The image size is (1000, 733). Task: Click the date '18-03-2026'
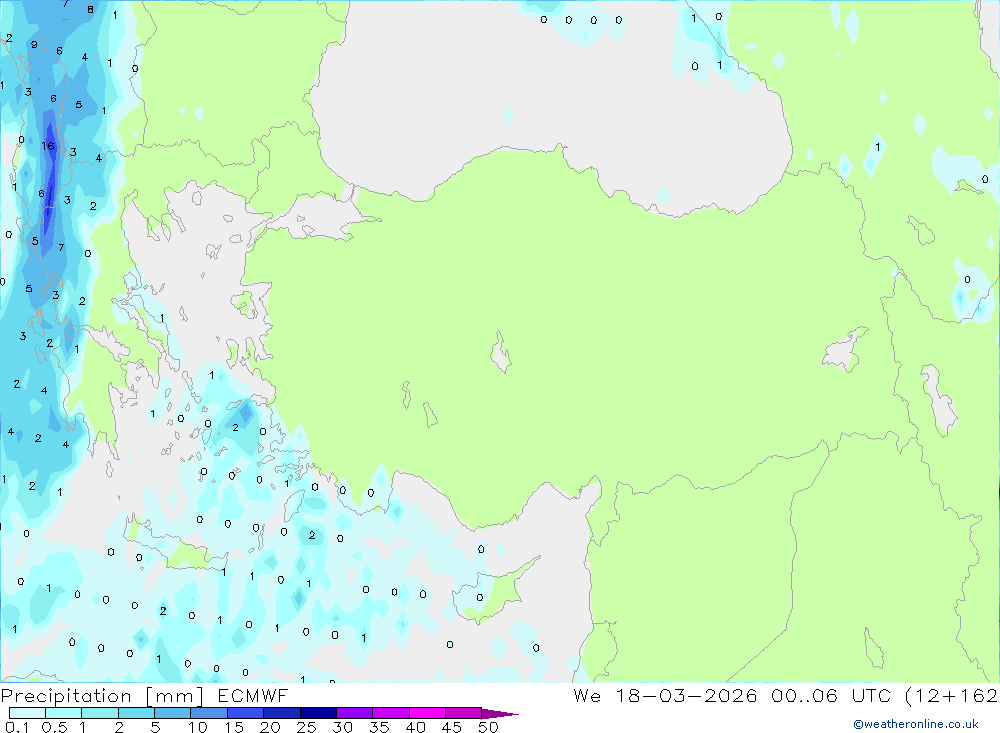(x=686, y=695)
